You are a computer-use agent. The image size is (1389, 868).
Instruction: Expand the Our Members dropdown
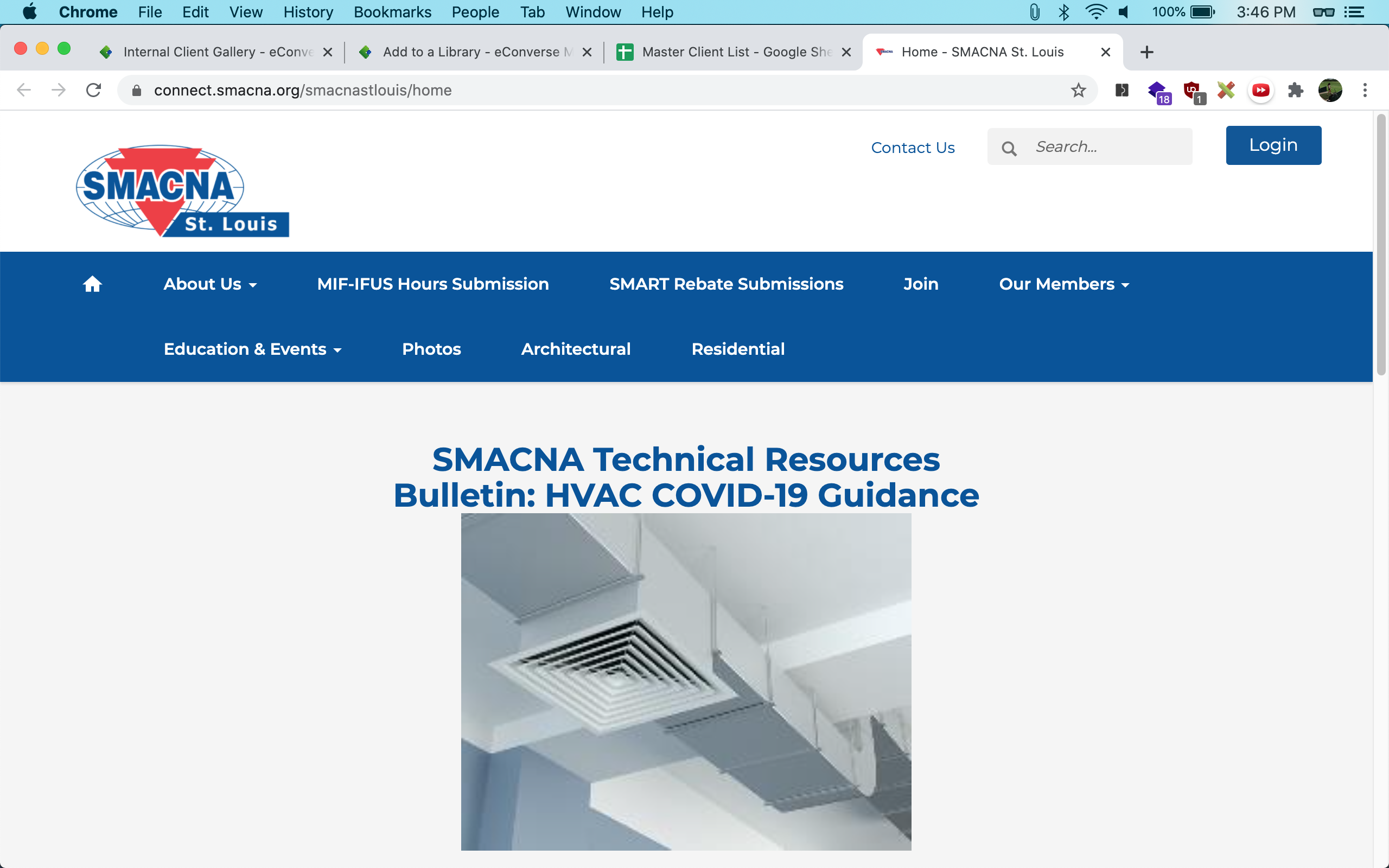pos(1063,284)
